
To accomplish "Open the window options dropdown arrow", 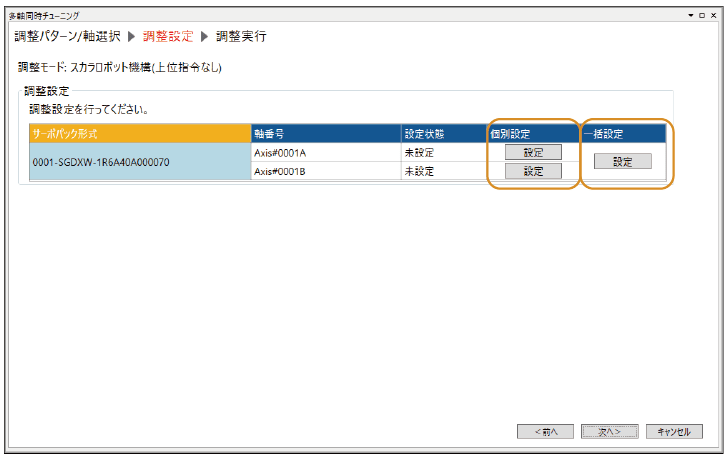I will click(690, 16).
